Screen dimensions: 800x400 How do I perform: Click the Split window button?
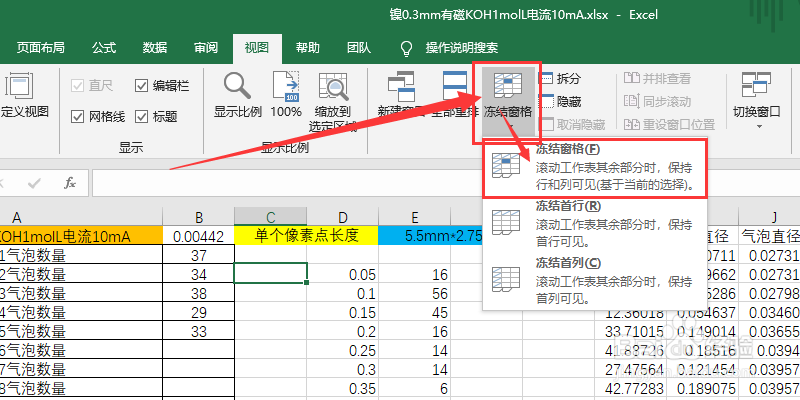click(x=560, y=79)
